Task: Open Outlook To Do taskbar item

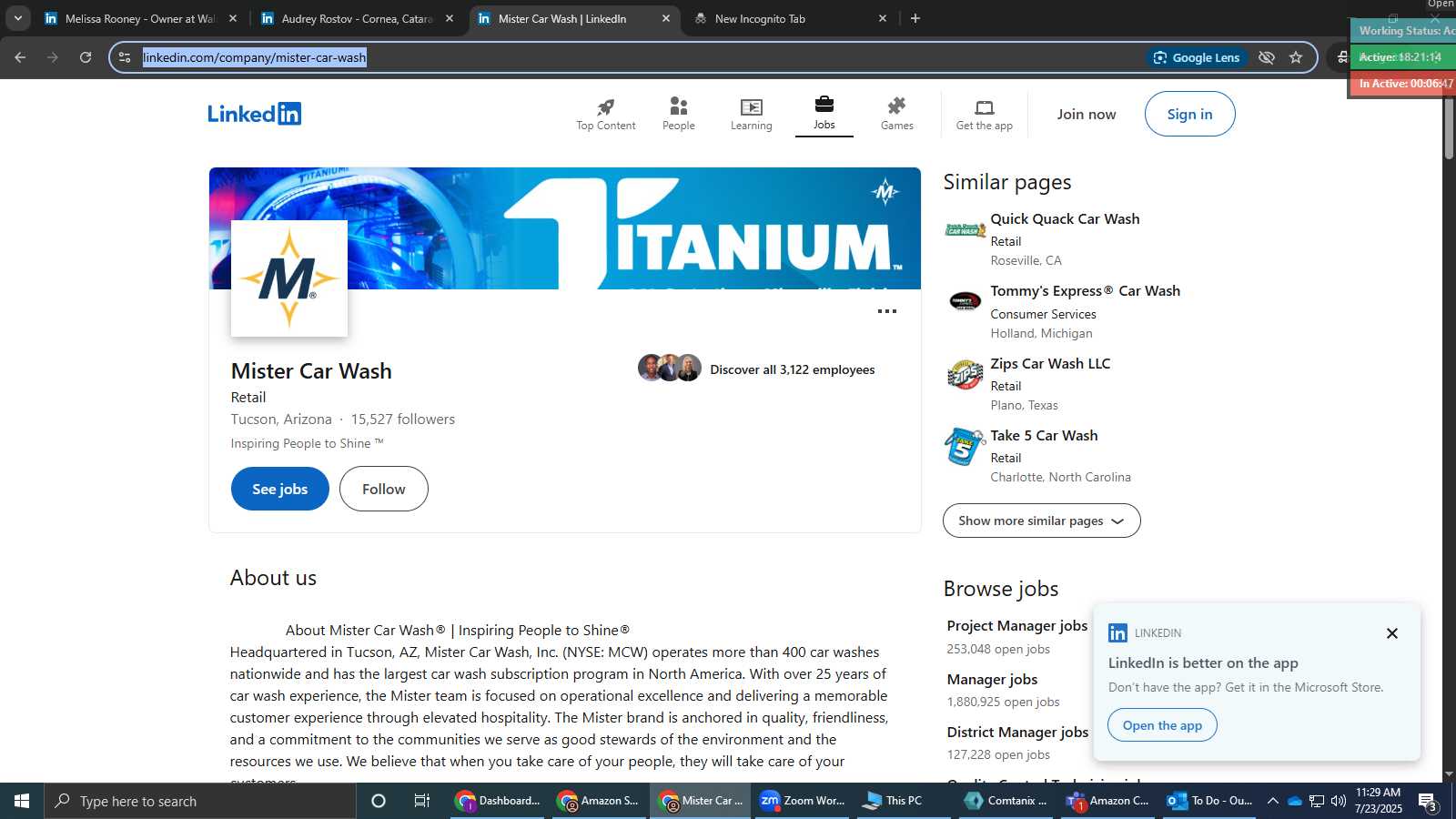Action: tap(1209, 801)
